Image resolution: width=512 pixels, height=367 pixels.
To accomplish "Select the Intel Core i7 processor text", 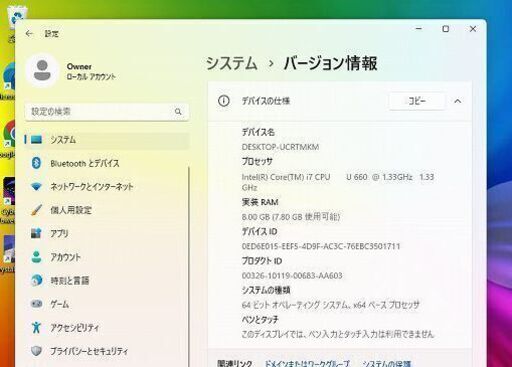I will (x=338, y=182).
